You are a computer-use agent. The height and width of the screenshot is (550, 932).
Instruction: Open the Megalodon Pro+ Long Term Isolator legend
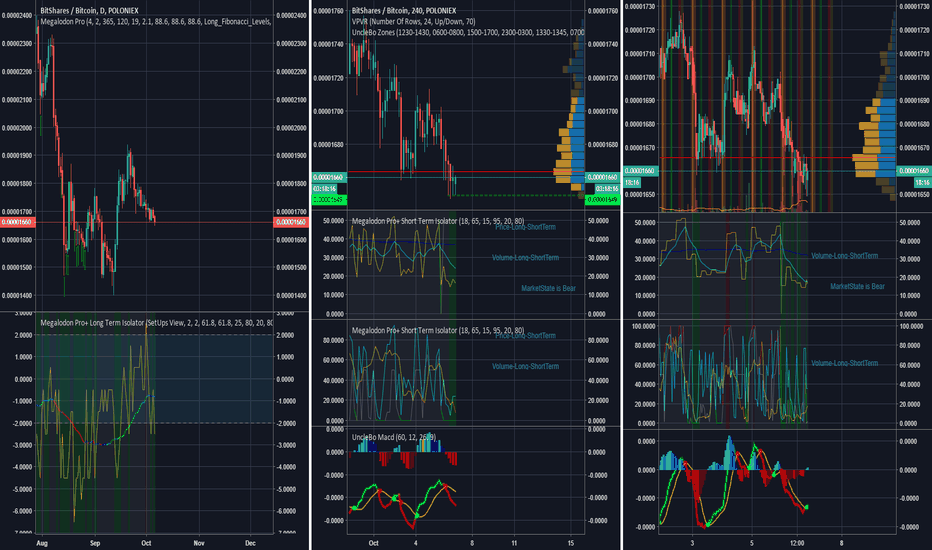pos(156,323)
